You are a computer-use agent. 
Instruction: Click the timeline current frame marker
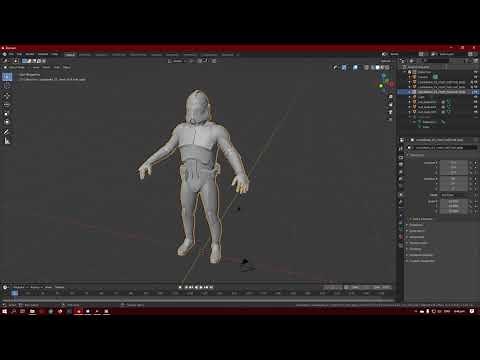point(15,293)
